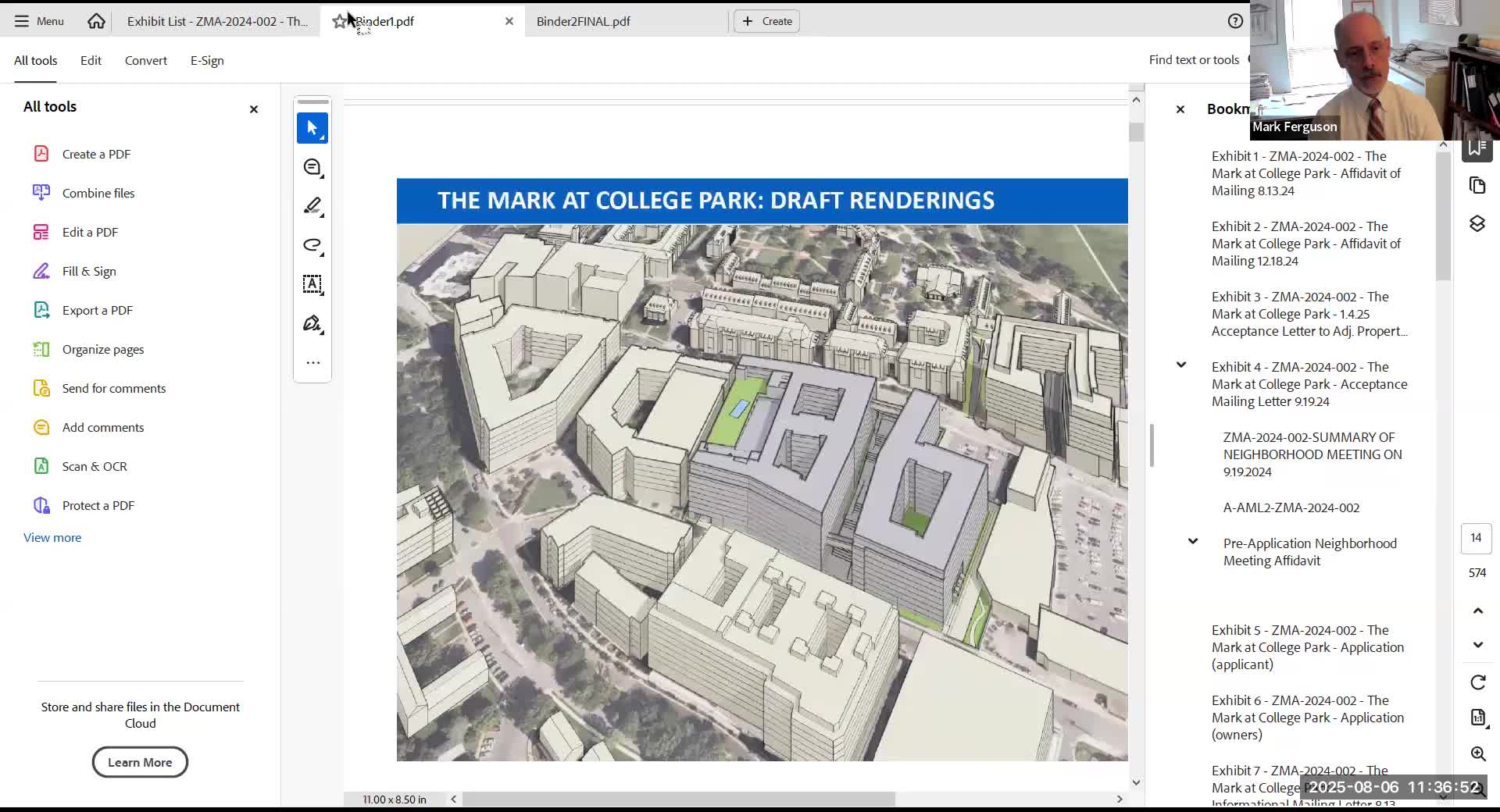
Task: Select the All tools menu tab
Action: coord(35,60)
